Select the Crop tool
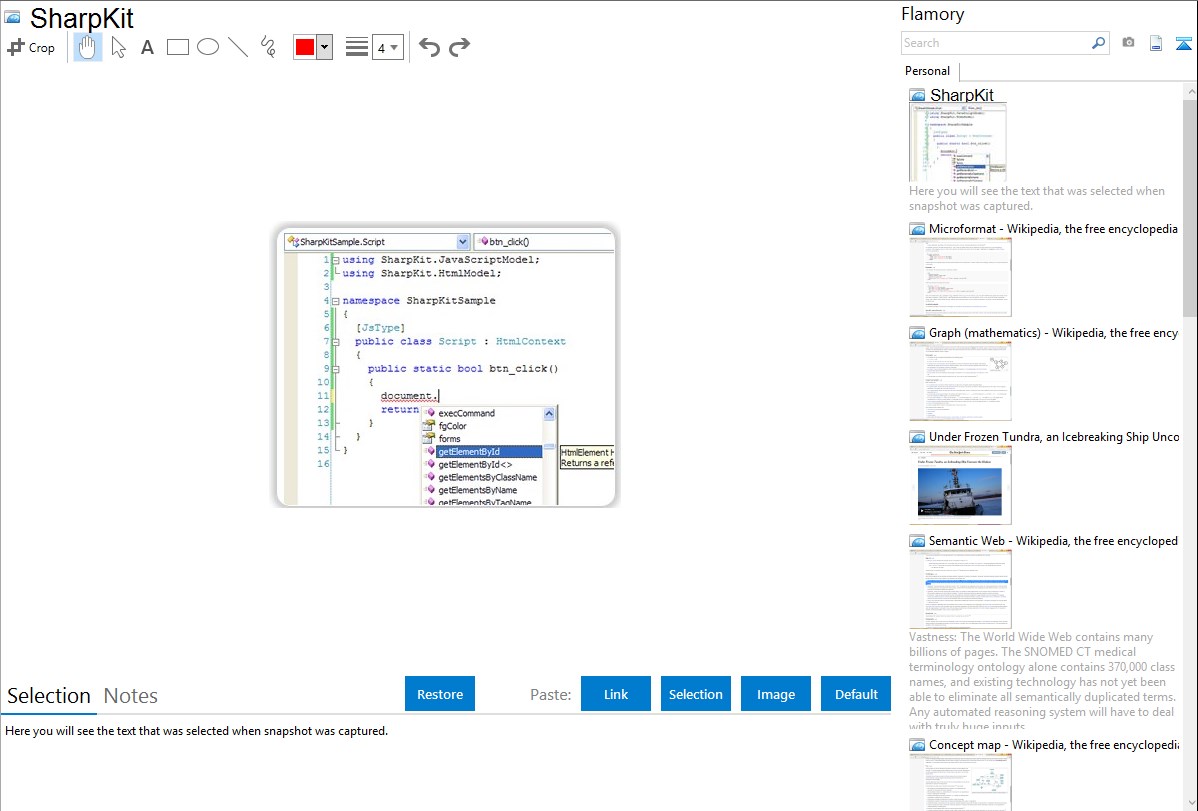 point(31,47)
